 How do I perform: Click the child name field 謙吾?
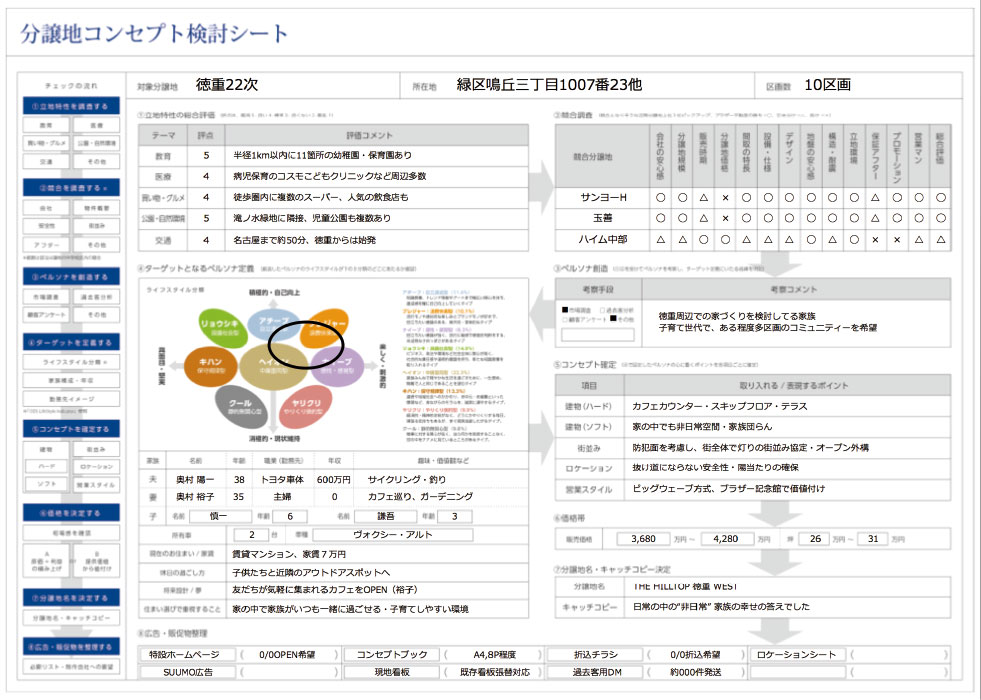[385, 516]
